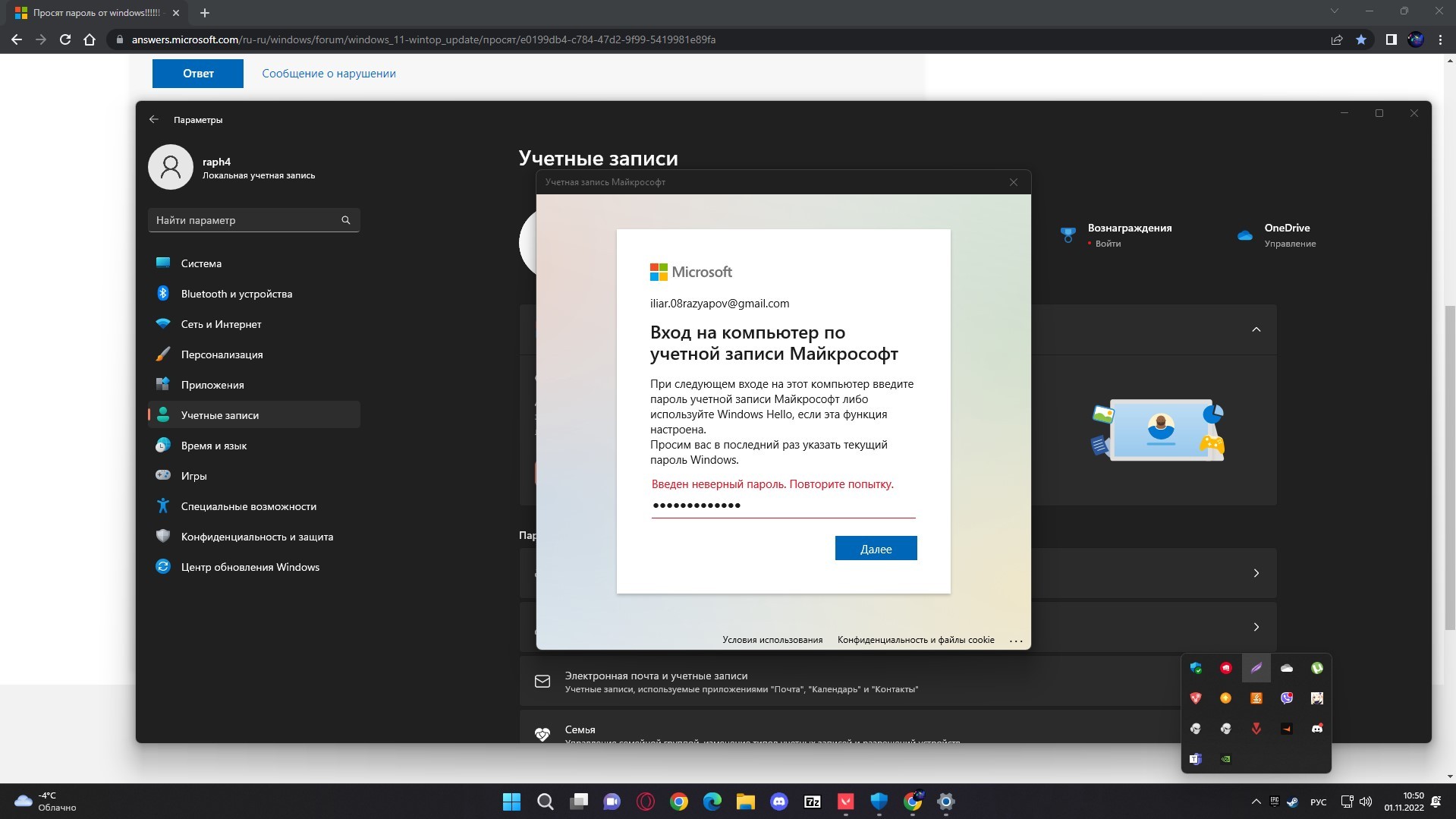Viewport: 1456px width, 819px height.
Task: Open the Microsoft Teams tray icon
Action: coord(1196,759)
